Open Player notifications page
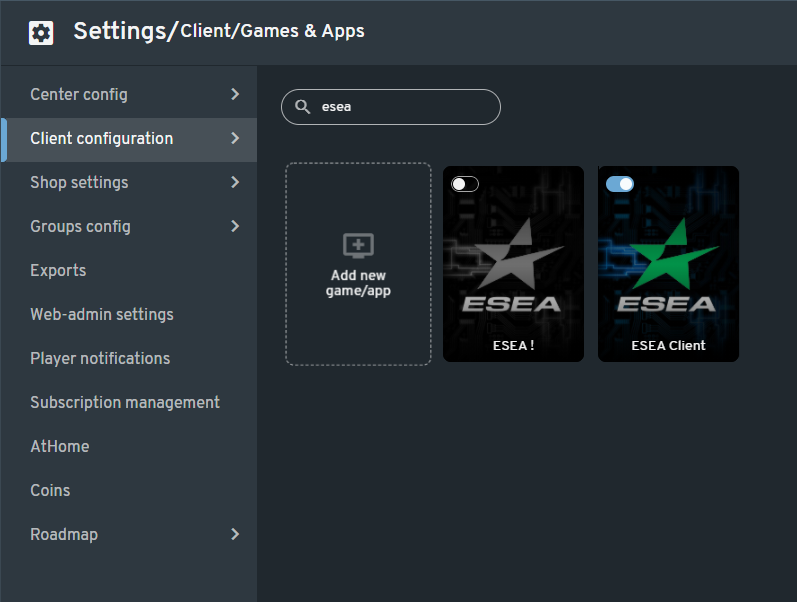The image size is (797, 602). click(129, 358)
